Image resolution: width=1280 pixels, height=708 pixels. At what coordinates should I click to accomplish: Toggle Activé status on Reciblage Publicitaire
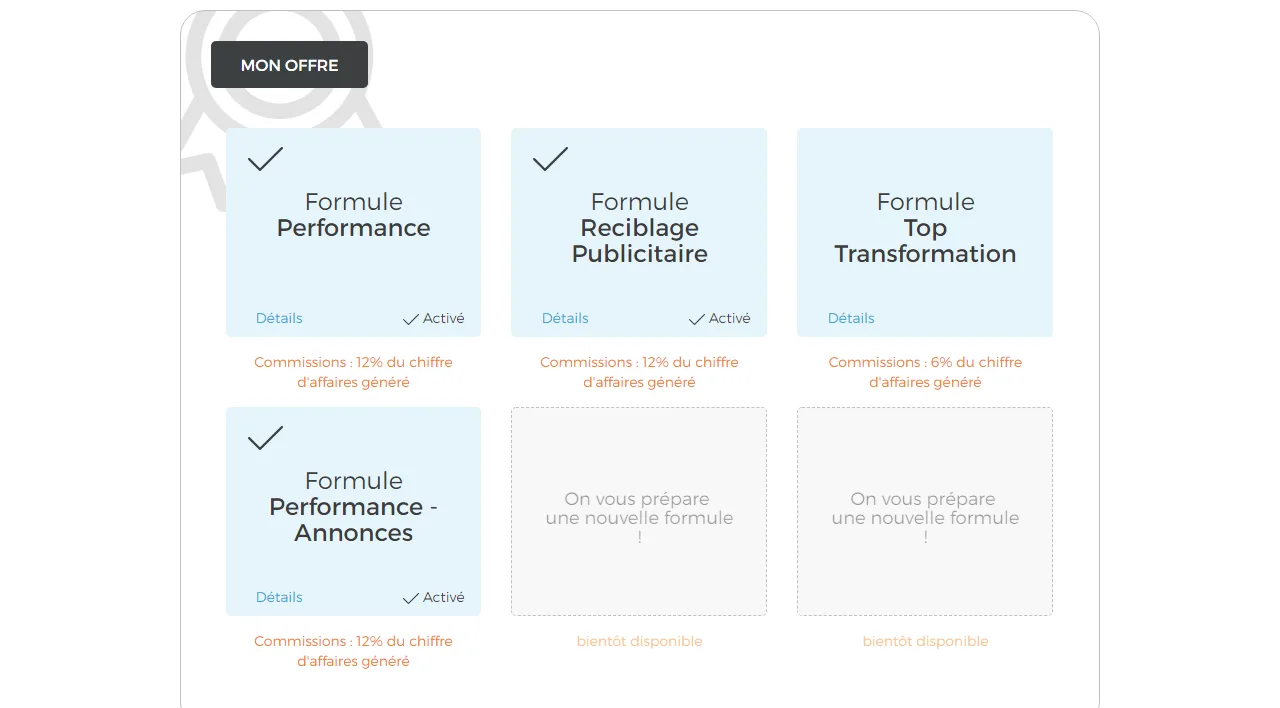coord(720,318)
